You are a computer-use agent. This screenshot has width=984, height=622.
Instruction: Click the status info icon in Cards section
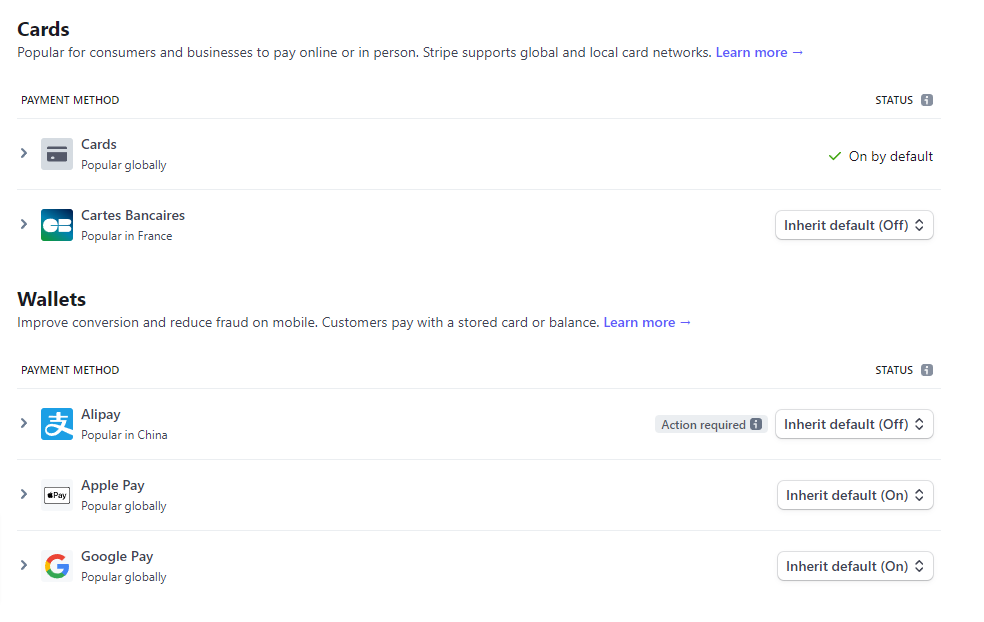click(927, 100)
